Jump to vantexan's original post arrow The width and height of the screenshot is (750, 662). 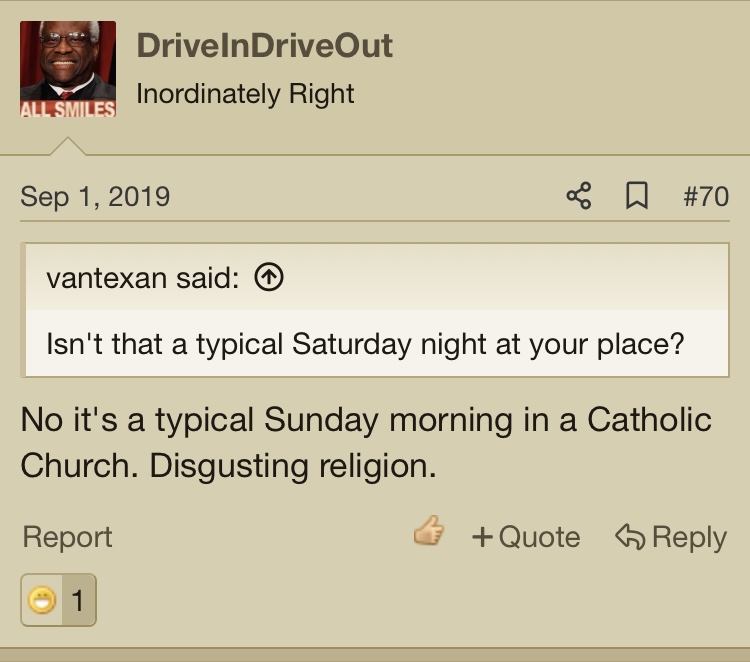(x=269, y=278)
